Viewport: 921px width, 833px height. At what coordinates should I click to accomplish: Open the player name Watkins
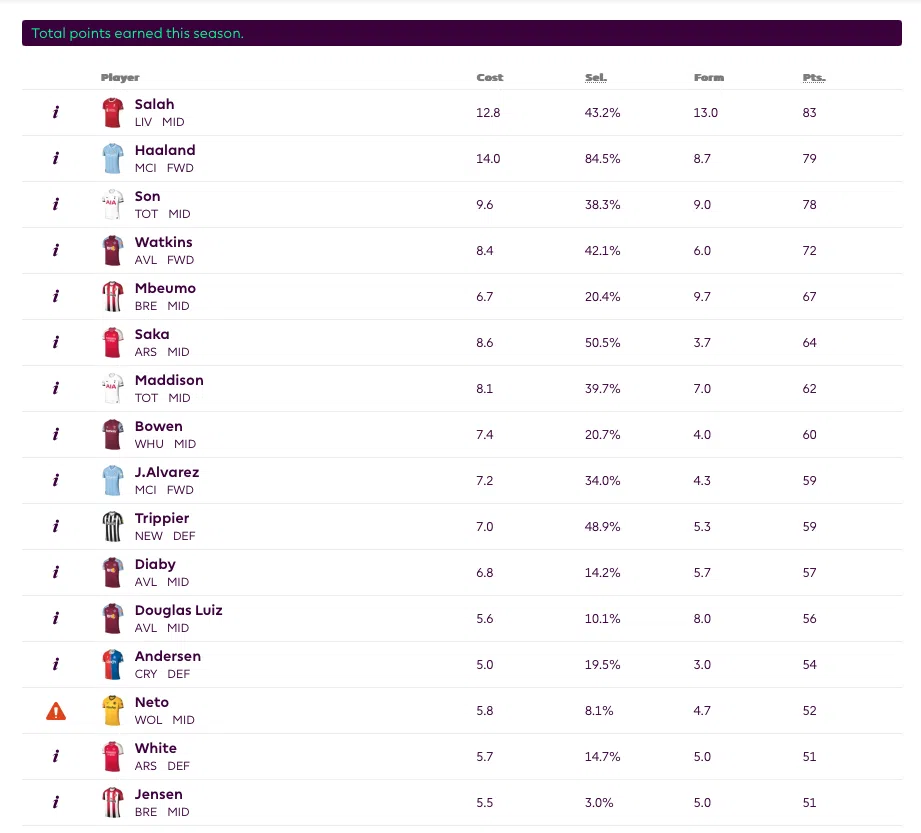163,242
